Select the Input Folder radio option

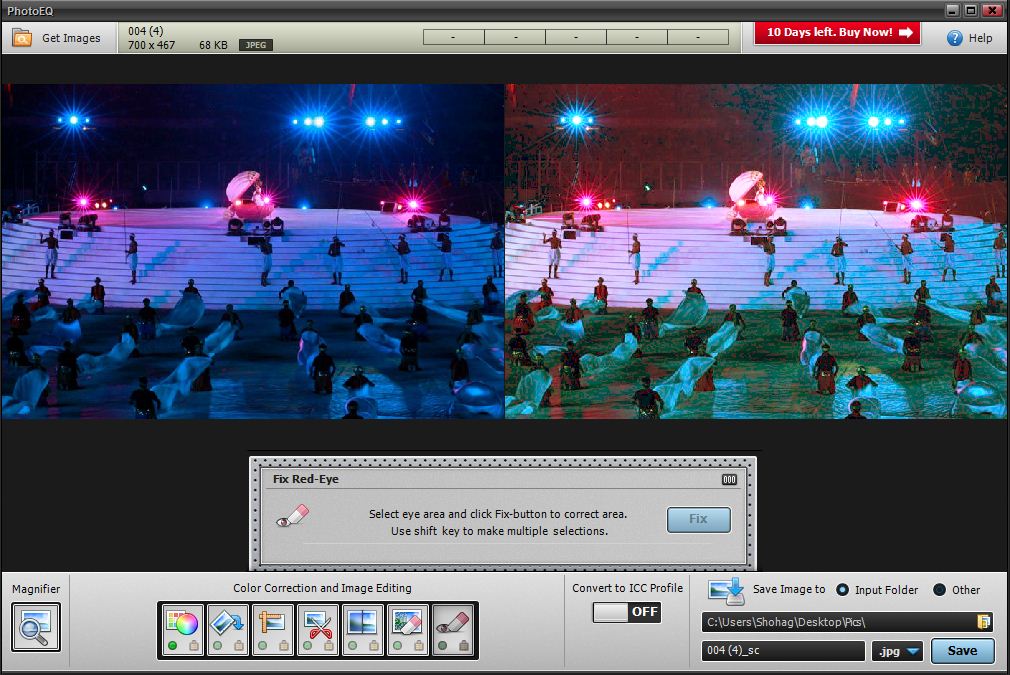(842, 590)
